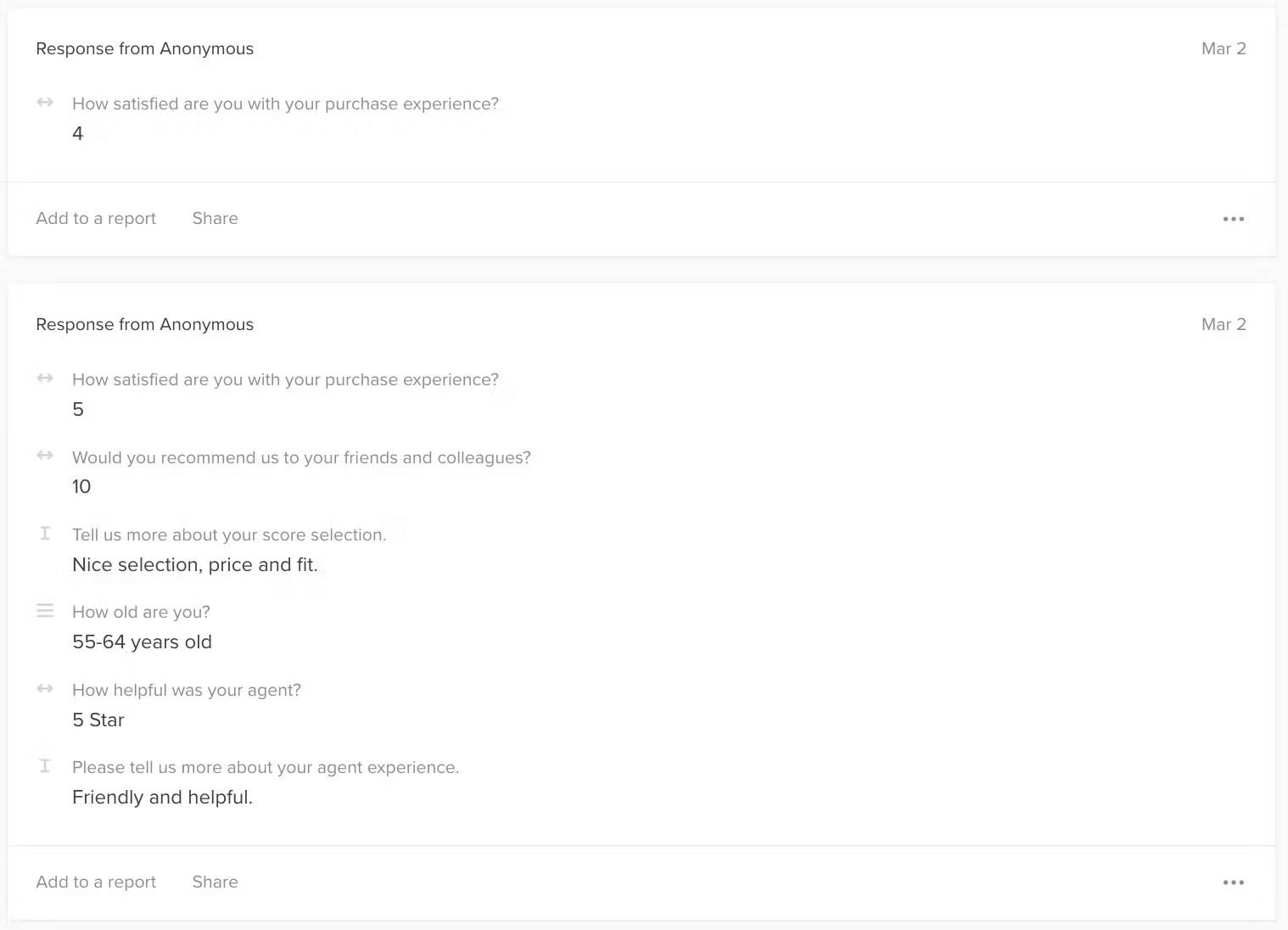Add first response to a report
The image size is (1288, 930).
click(96, 218)
